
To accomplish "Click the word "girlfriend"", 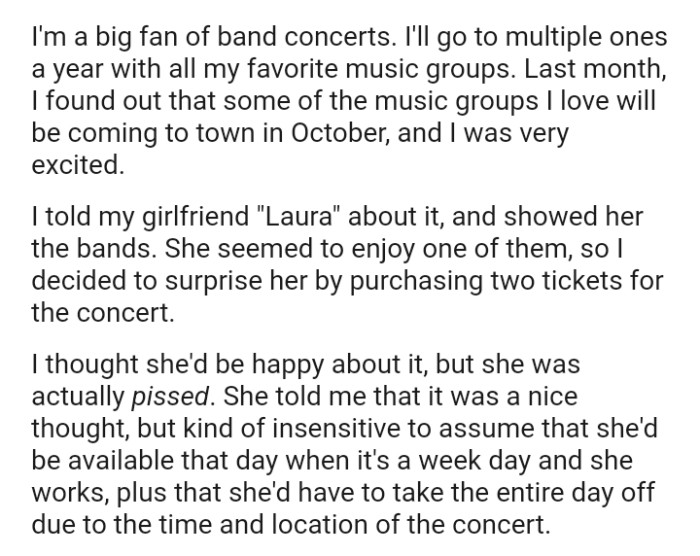I will click(140, 217).
